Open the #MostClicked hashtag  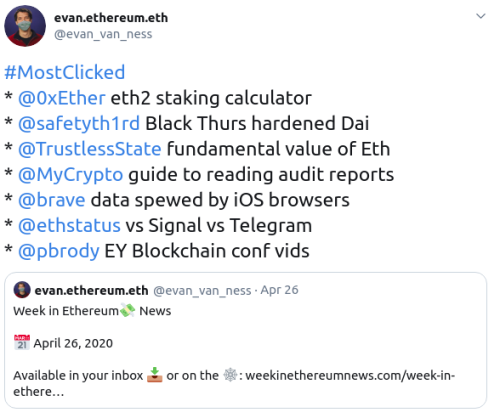pyautogui.click(x=65, y=72)
